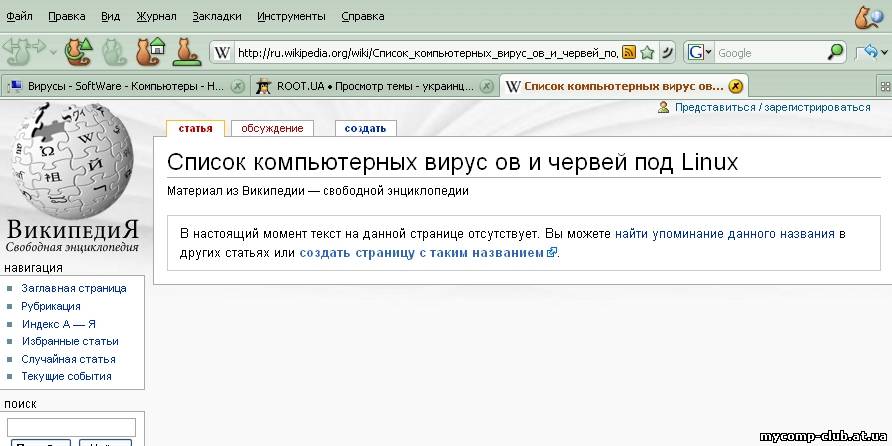Select the статья page tab

tap(195, 129)
